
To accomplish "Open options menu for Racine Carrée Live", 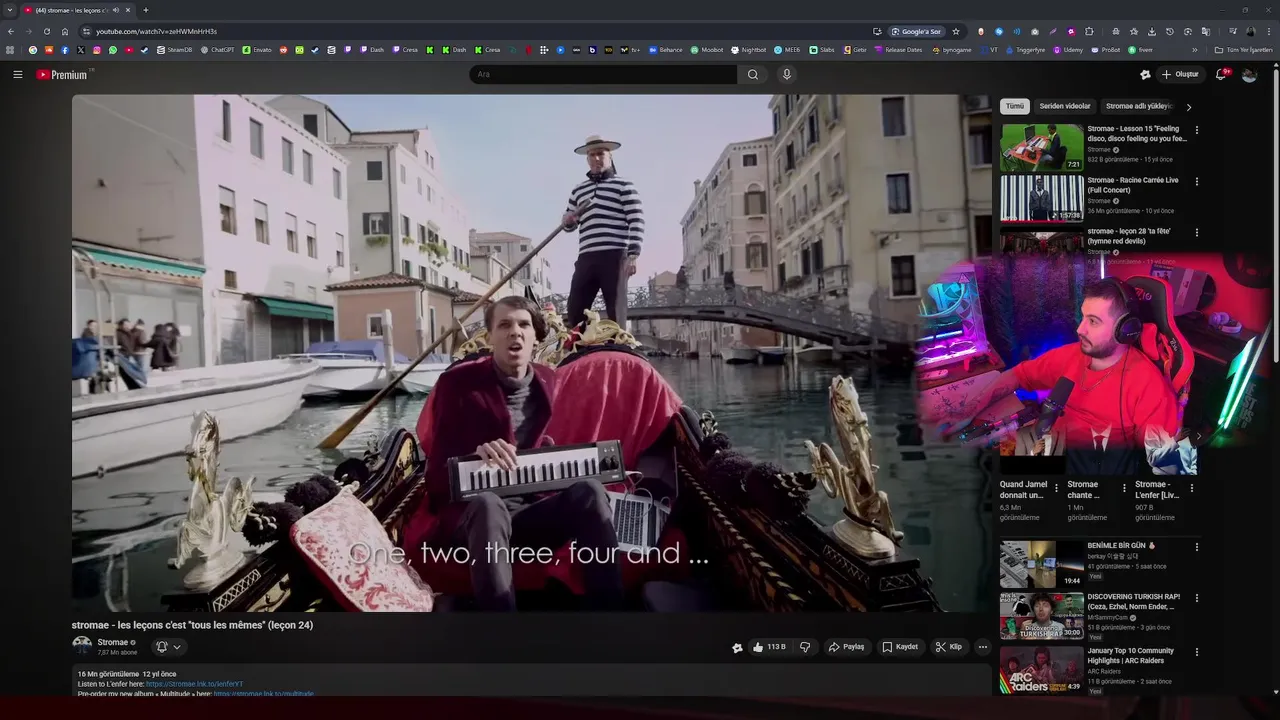I will pos(1196,182).
